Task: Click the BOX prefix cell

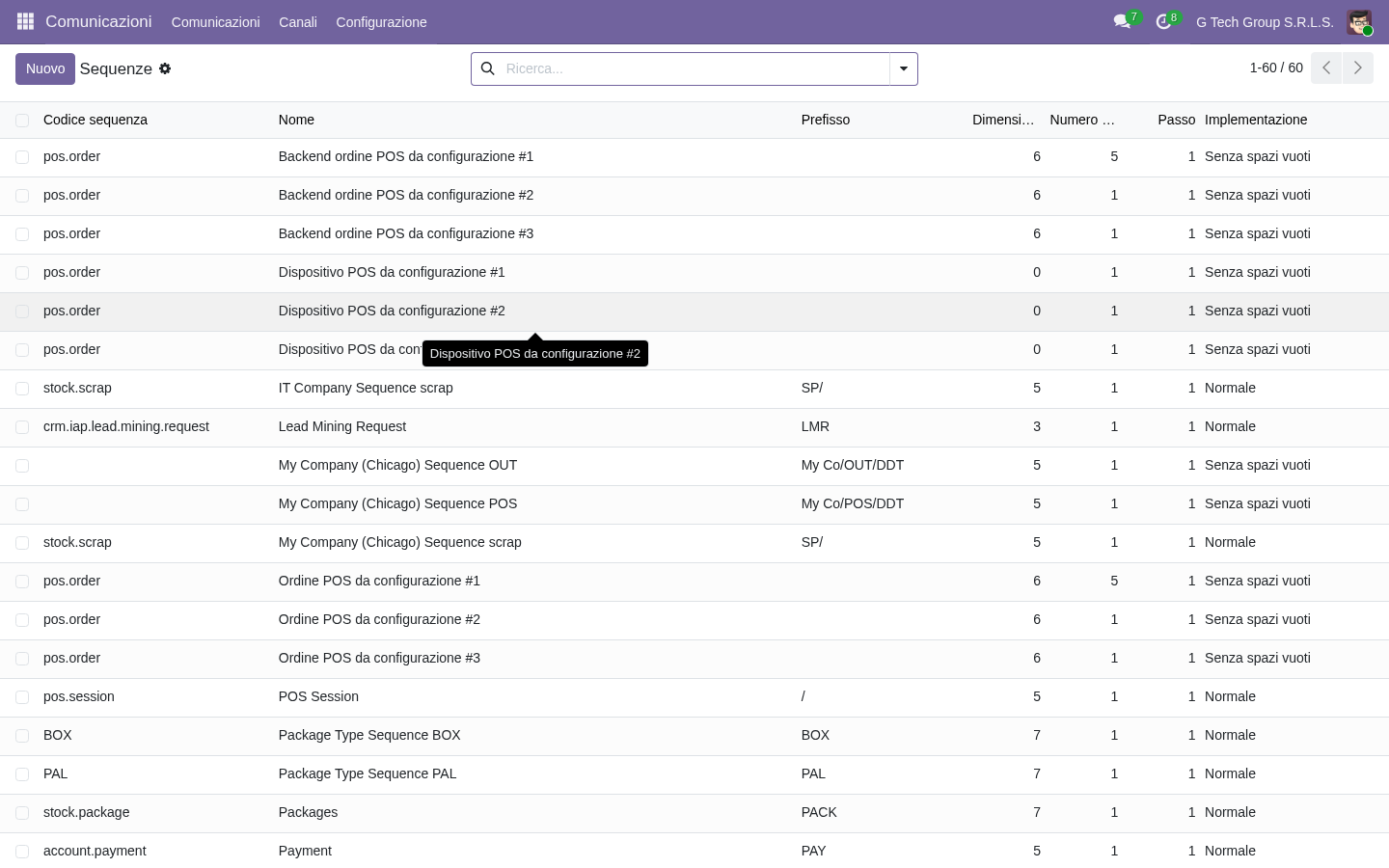Action: [x=815, y=735]
